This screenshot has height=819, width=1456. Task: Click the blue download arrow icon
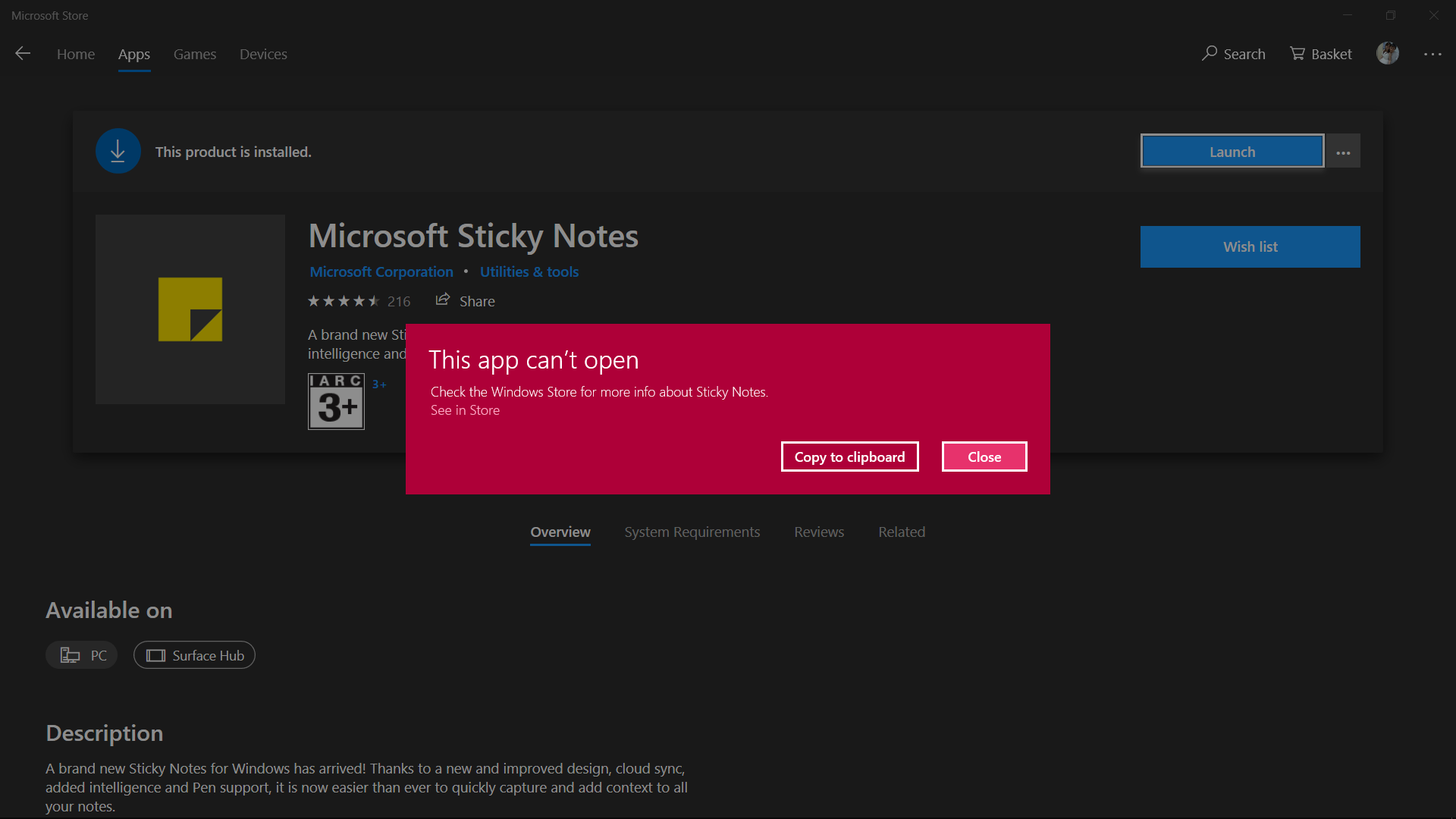tap(118, 152)
